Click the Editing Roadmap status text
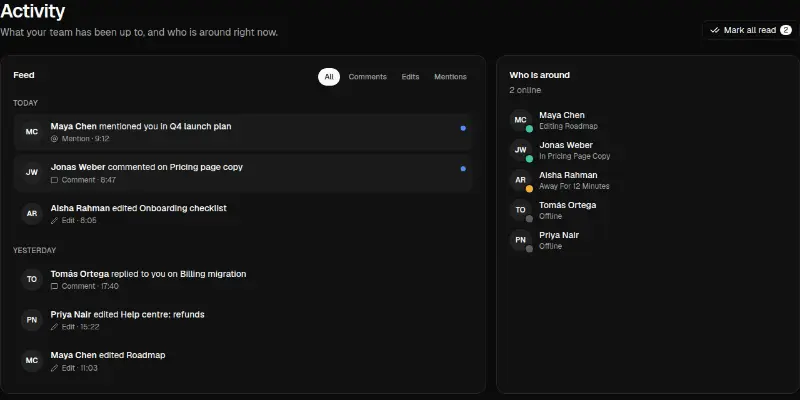 click(x=568, y=126)
